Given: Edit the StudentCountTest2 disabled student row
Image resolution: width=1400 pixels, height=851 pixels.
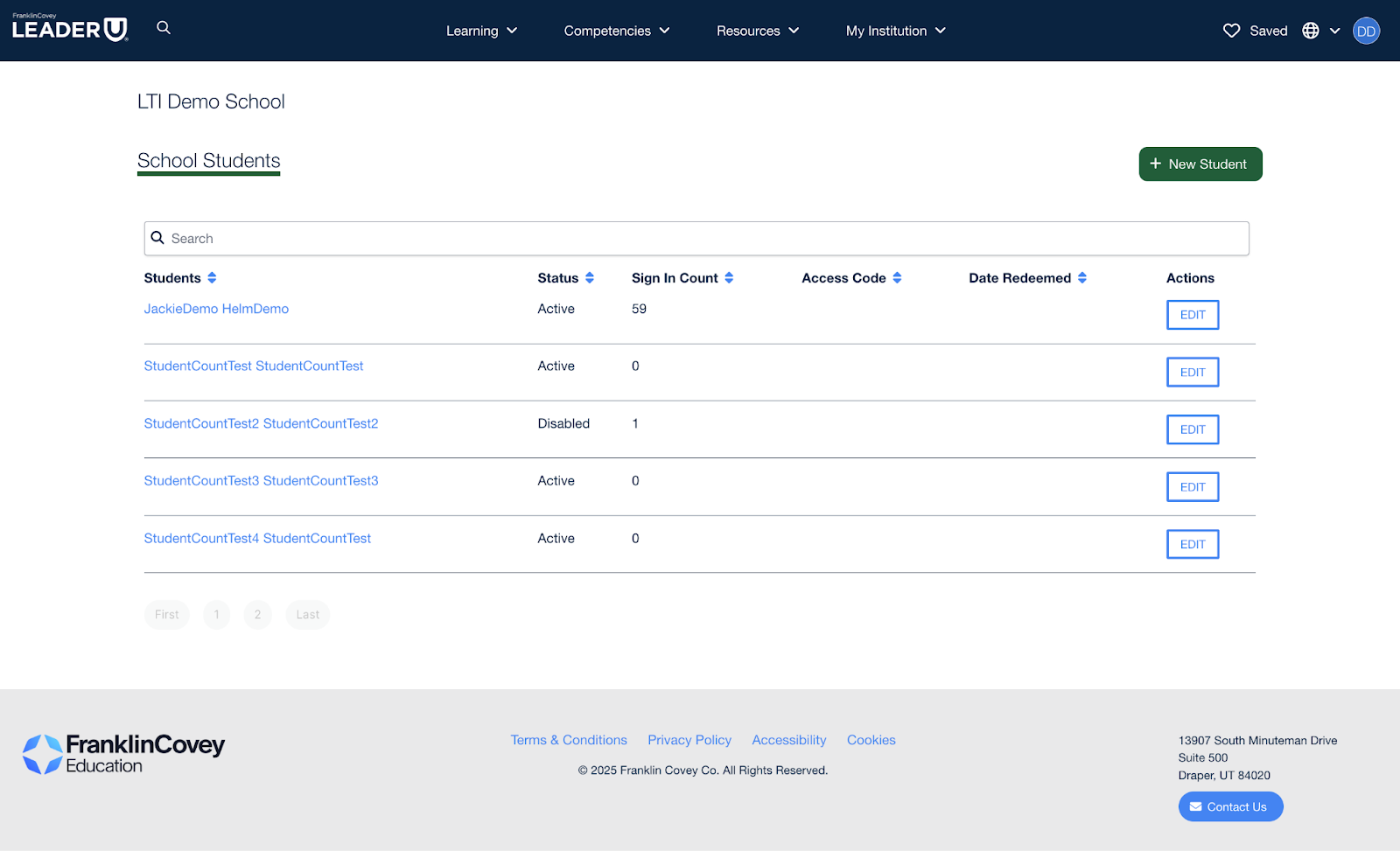Looking at the screenshot, I should 1192,429.
